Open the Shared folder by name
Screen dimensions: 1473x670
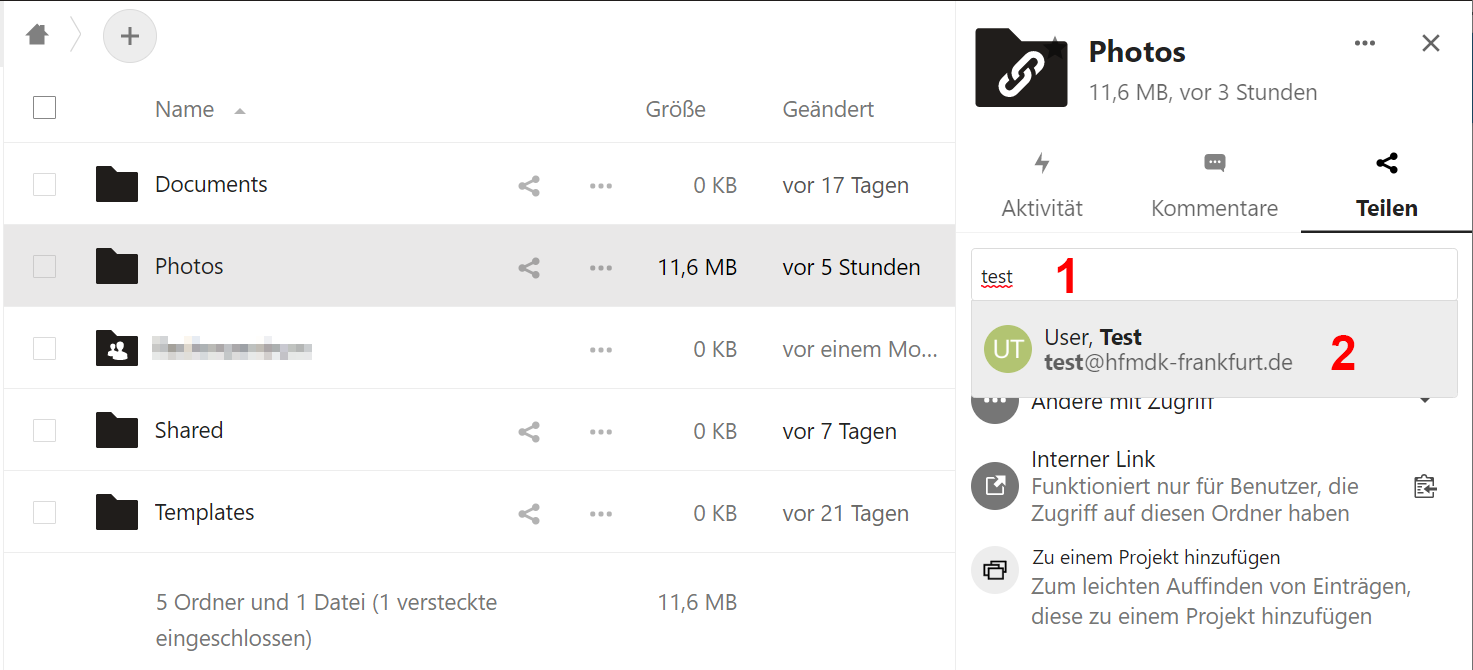tap(189, 430)
